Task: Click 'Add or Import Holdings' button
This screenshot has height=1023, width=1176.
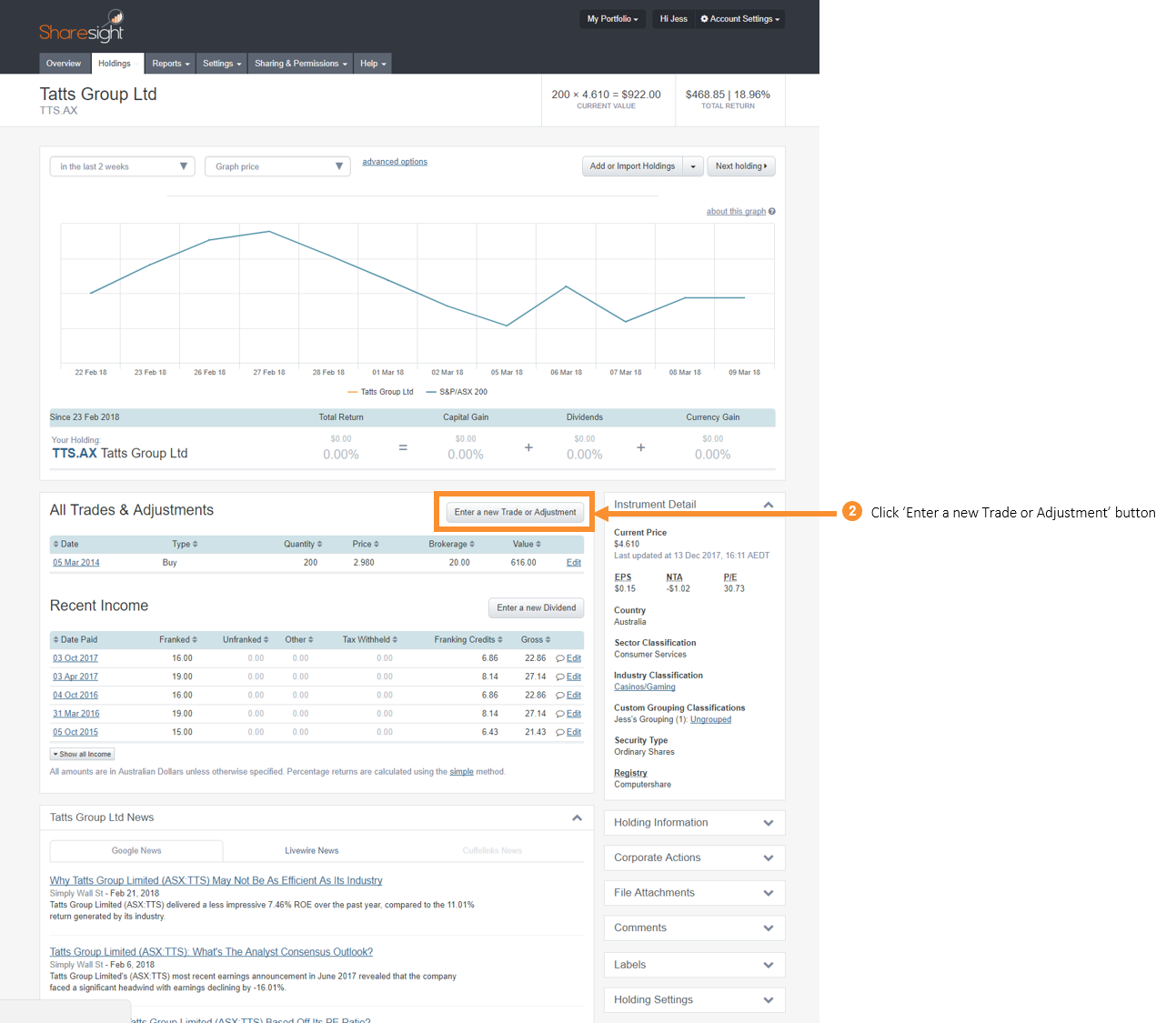Action: pos(632,166)
